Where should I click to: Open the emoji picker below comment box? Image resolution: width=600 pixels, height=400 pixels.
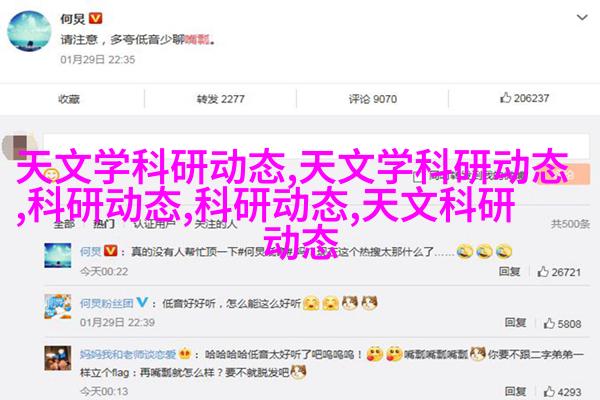[x=51, y=176]
